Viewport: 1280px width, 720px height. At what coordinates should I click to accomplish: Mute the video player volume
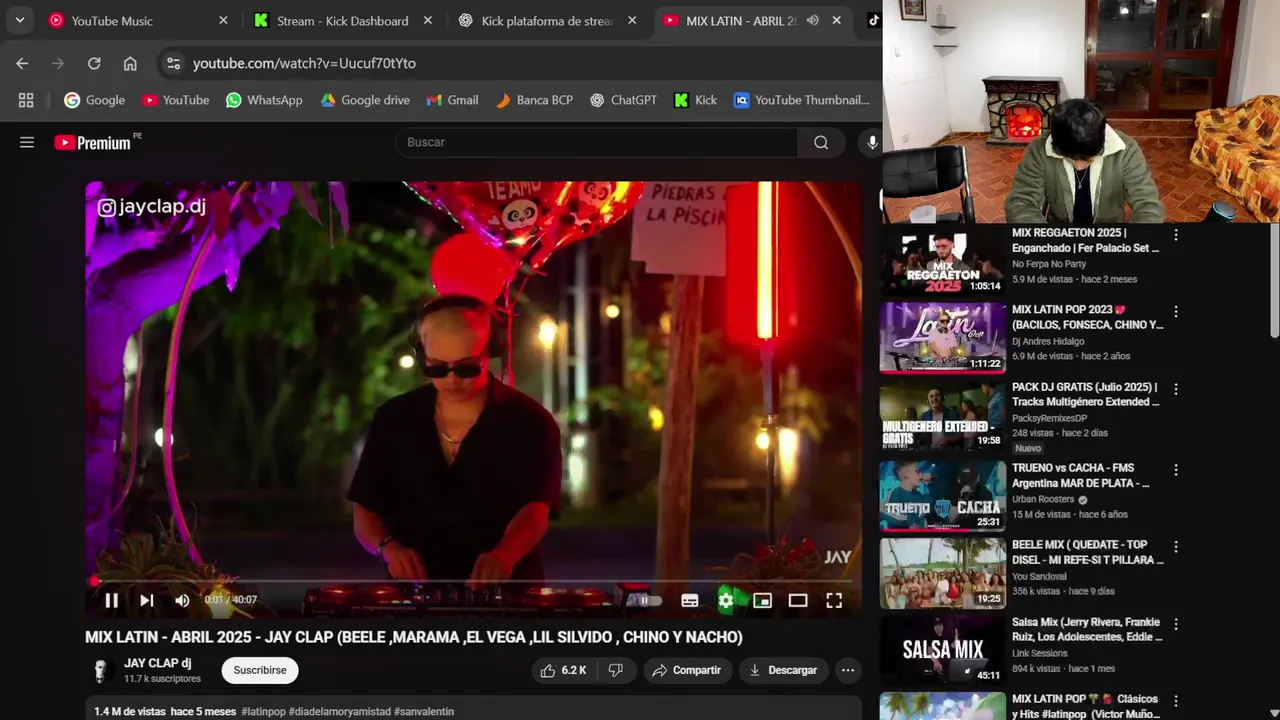tap(182, 600)
